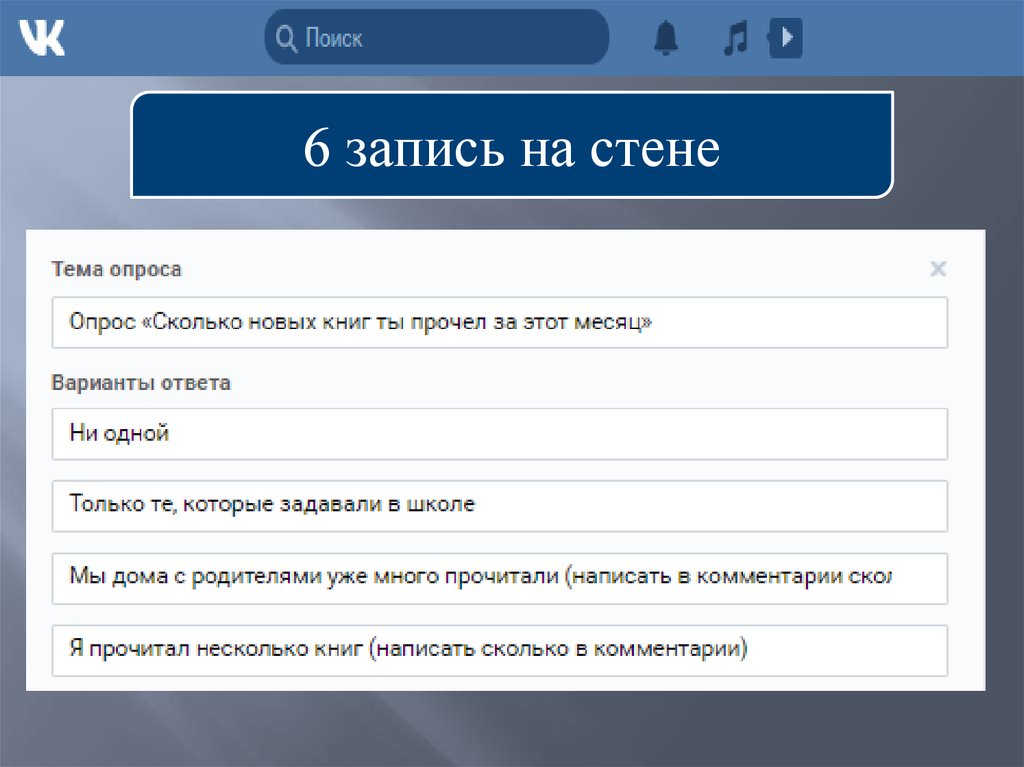Click the word "Опрос" in the topic field
Screen dimensions: 1024x767
pyautogui.click(x=97, y=323)
